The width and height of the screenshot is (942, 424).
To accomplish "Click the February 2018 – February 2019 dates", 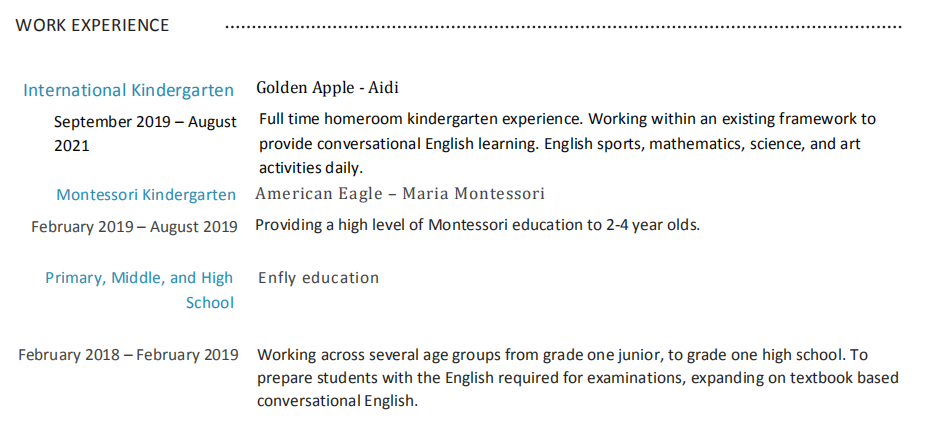I will [128, 355].
